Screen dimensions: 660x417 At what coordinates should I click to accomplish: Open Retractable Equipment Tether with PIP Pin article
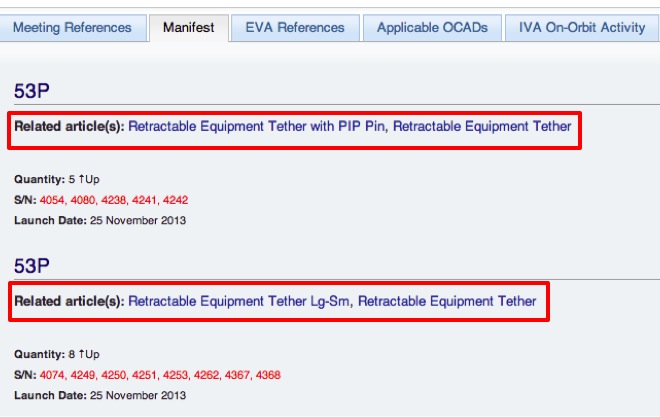(x=257, y=126)
